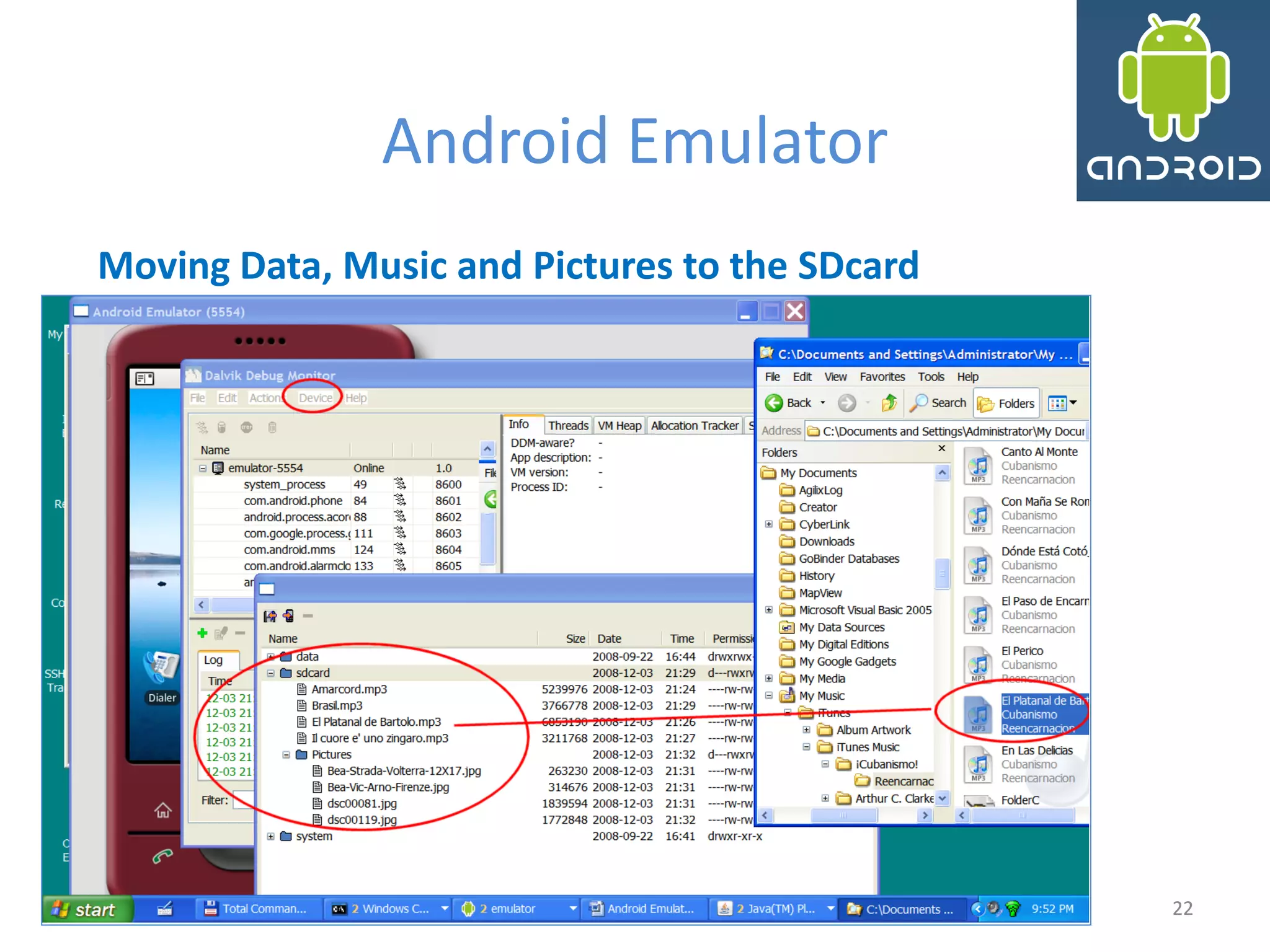The image size is (1270, 952).
Task: Collapse the Pictures folder node
Action: click(286, 755)
